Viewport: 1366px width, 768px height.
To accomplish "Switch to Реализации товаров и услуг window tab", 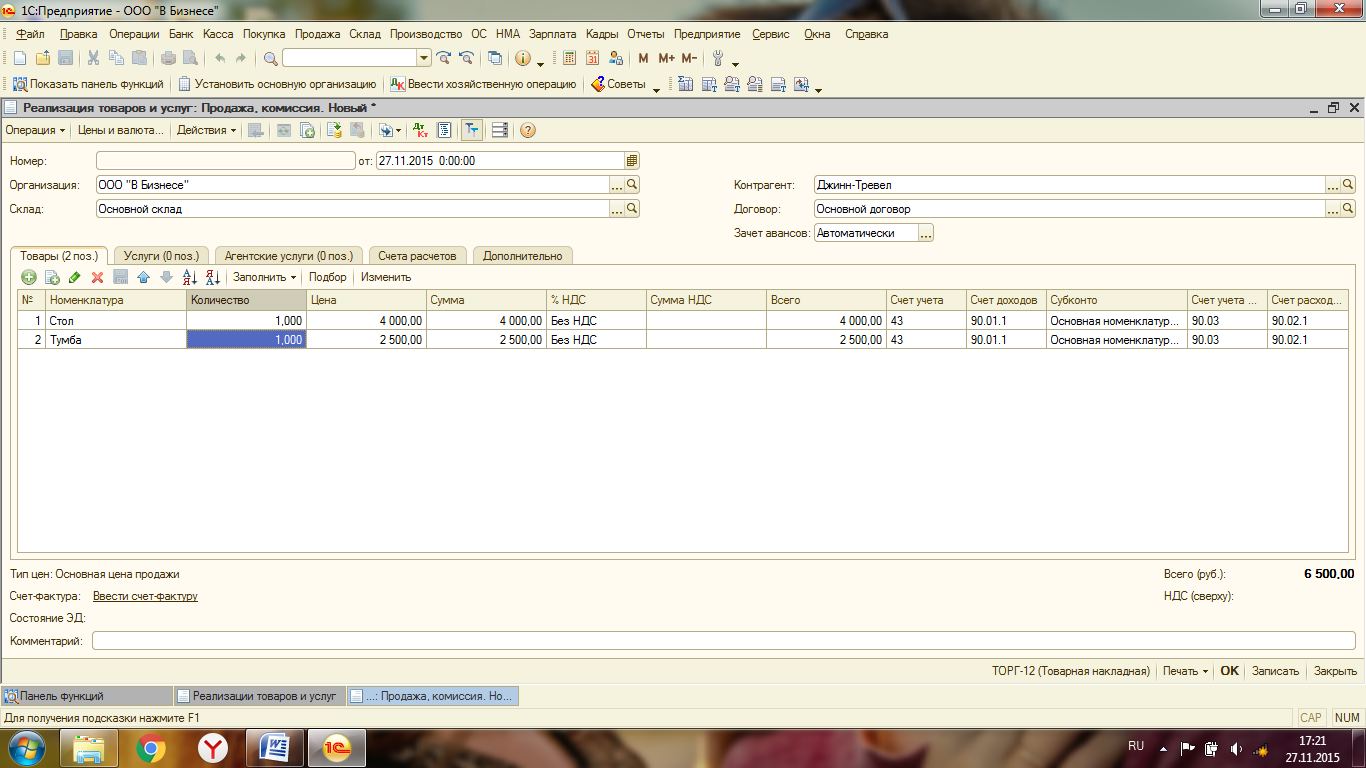I will tap(259, 696).
